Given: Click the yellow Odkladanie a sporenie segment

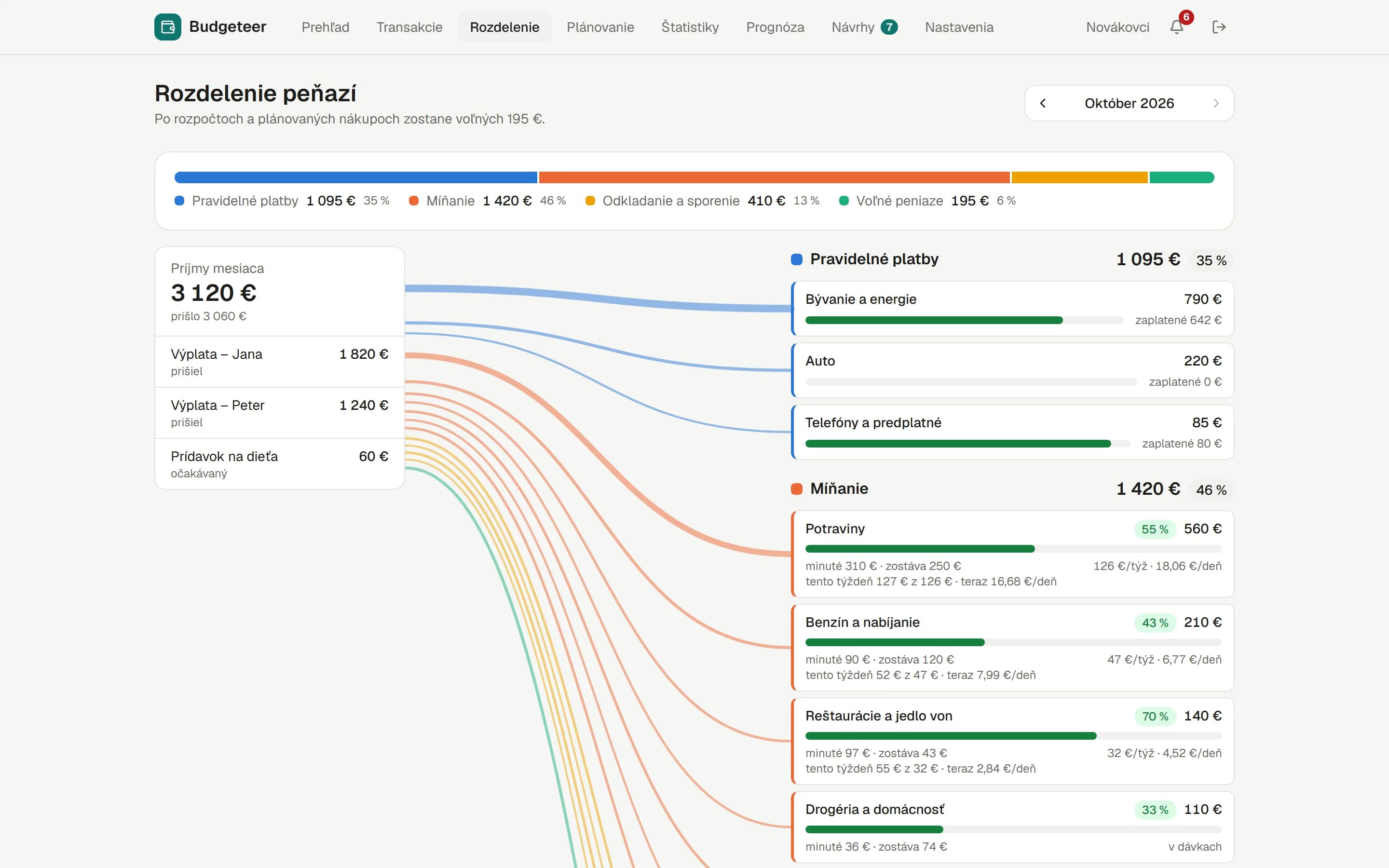Looking at the screenshot, I should click(x=1079, y=177).
